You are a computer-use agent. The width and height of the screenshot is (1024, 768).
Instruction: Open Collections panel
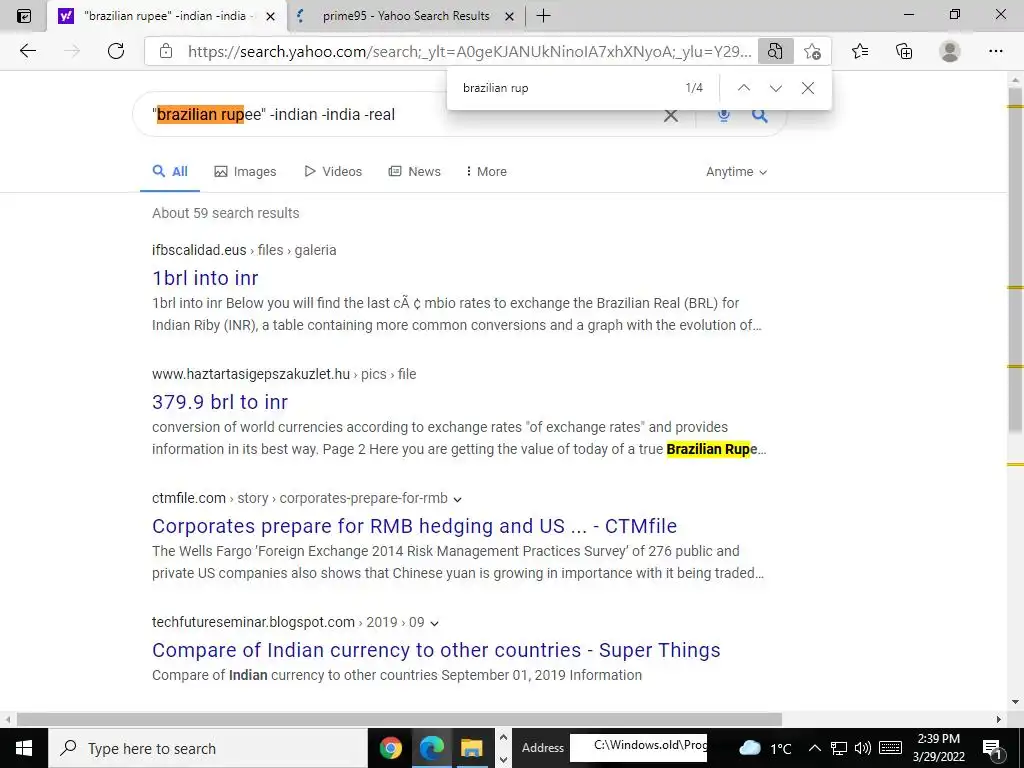904,51
